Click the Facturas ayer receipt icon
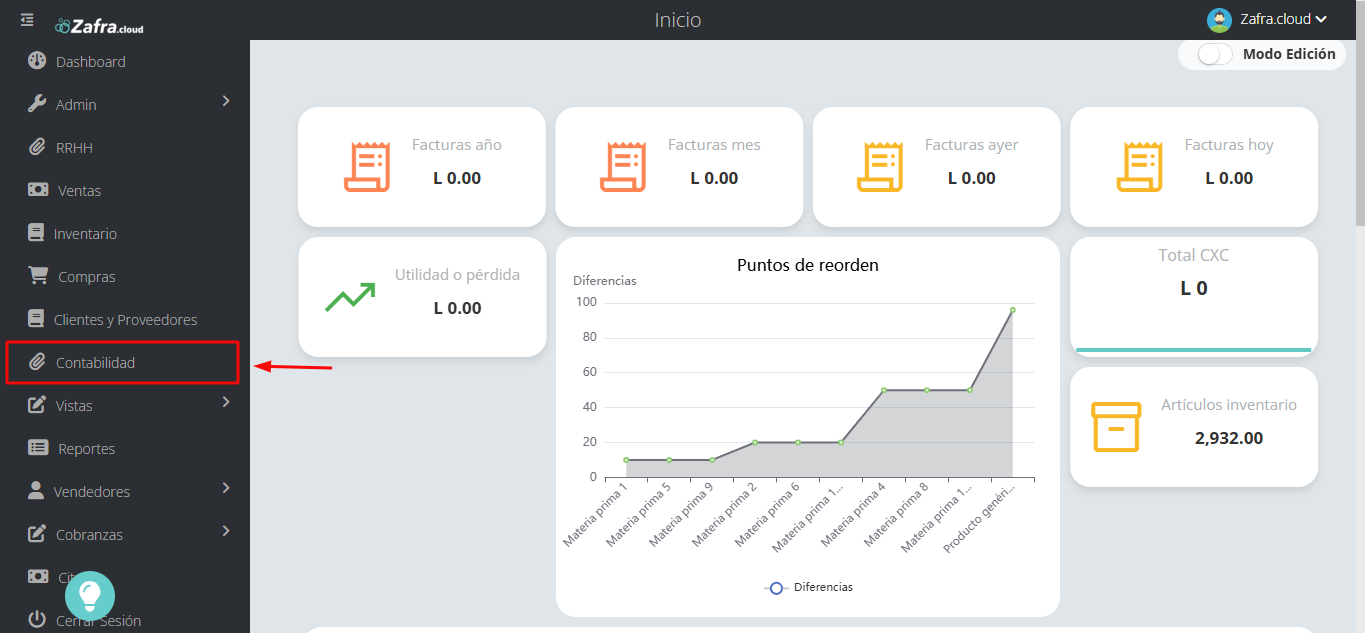 pyautogui.click(x=880, y=167)
